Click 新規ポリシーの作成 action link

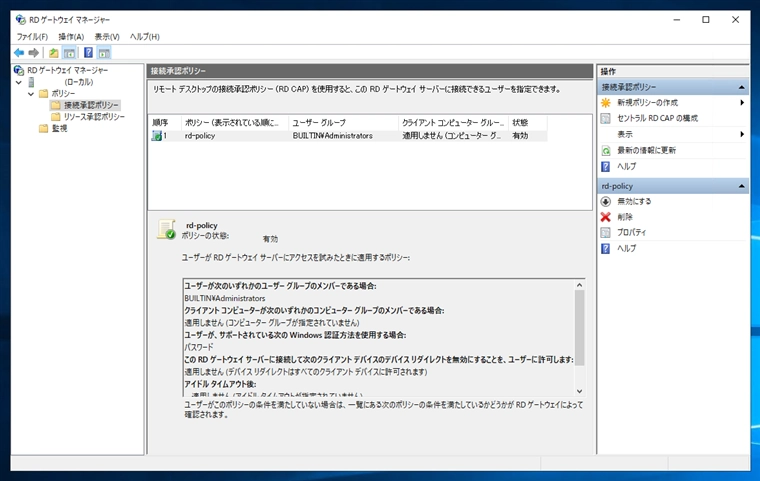click(x=648, y=103)
